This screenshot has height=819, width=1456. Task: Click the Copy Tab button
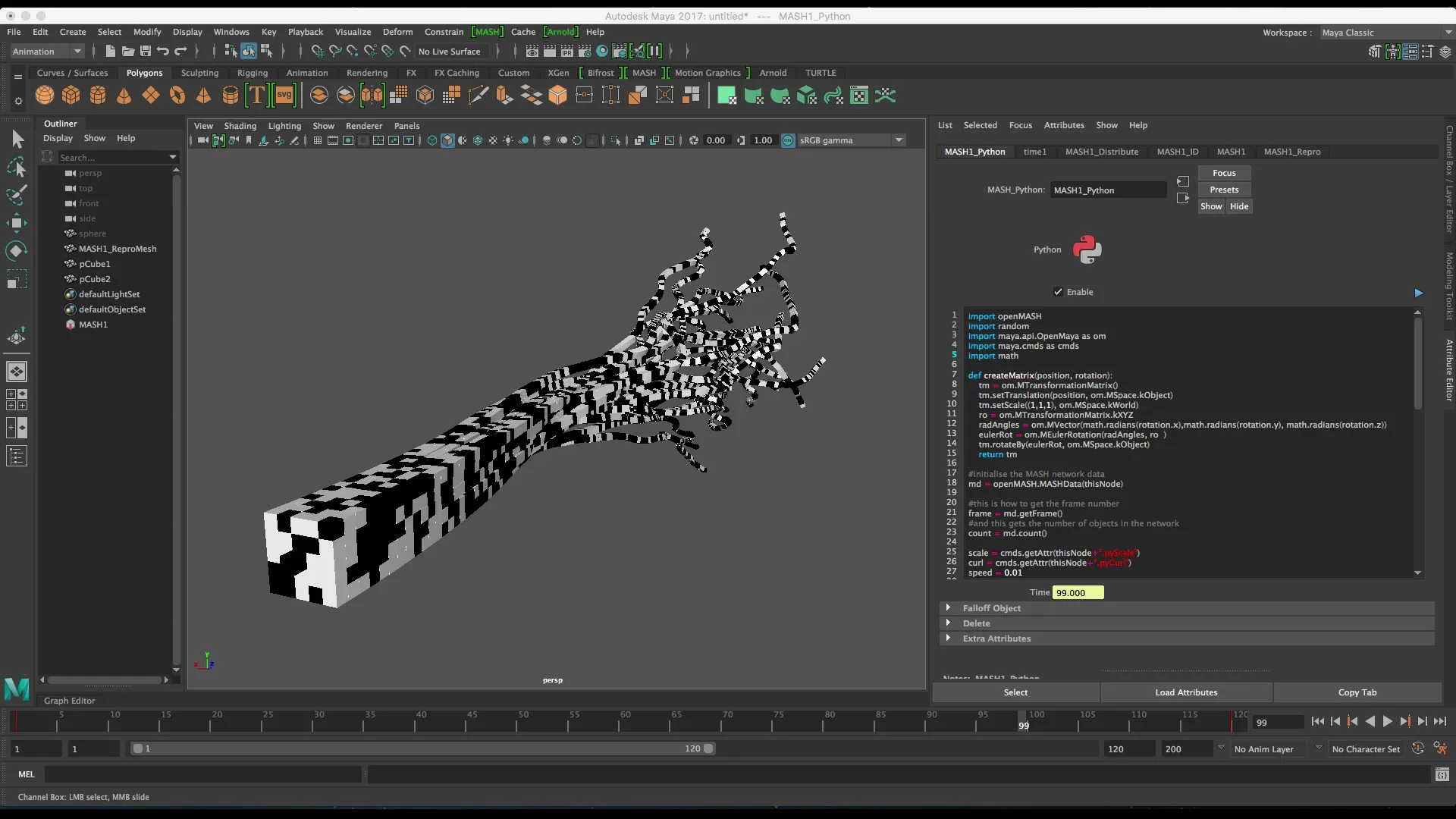[x=1357, y=692]
